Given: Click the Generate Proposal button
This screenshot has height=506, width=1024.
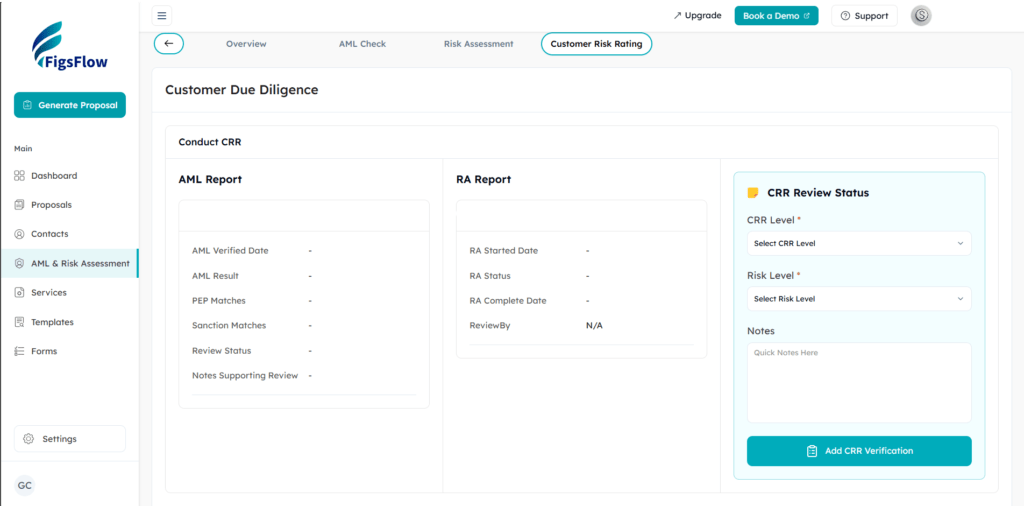Looking at the screenshot, I should click(x=70, y=105).
